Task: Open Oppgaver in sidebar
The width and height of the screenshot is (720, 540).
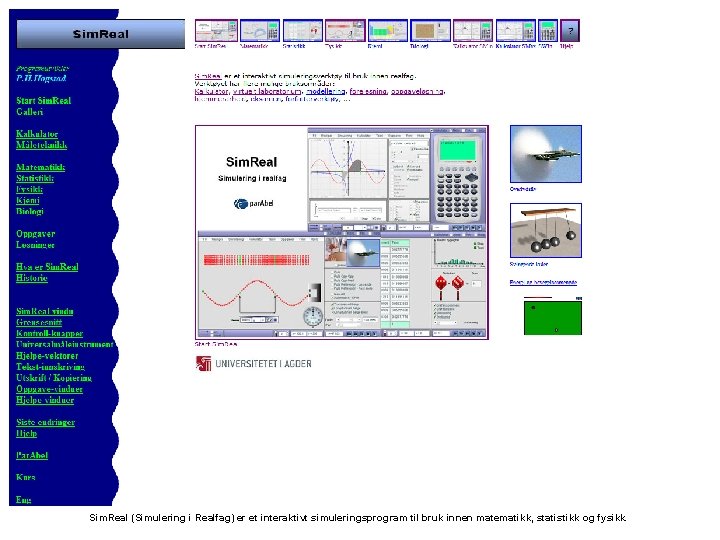Action: coord(35,234)
